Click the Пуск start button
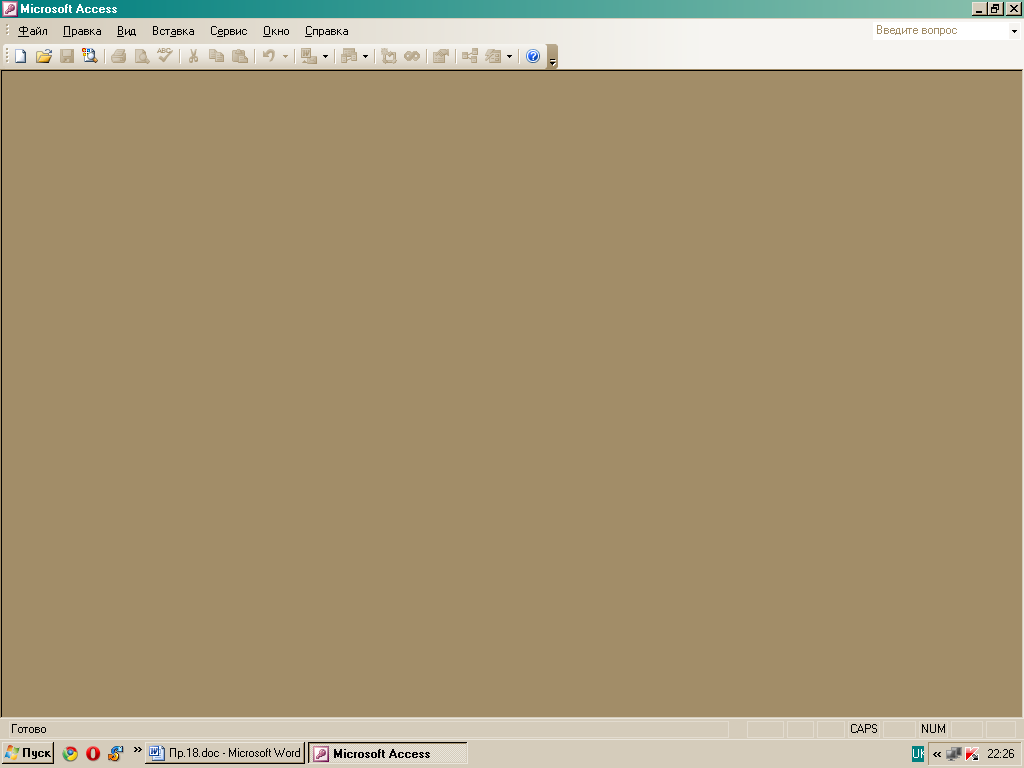The height and width of the screenshot is (768, 1024). point(28,753)
